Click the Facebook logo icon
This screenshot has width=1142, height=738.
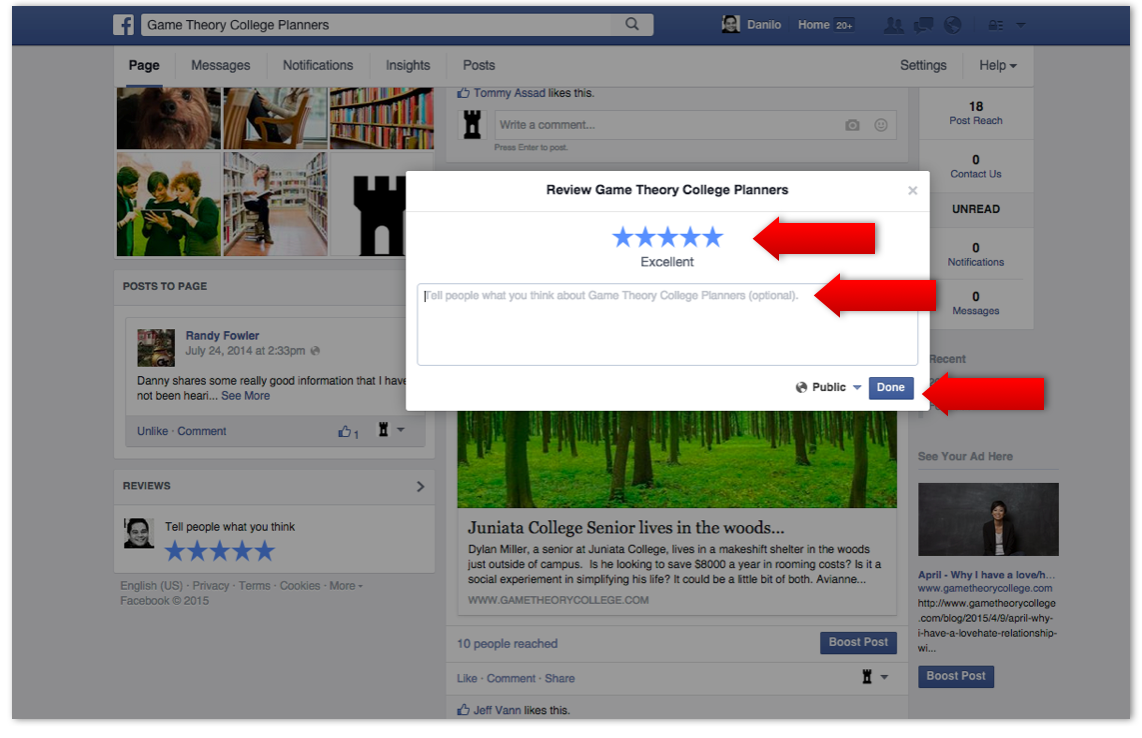[123, 25]
